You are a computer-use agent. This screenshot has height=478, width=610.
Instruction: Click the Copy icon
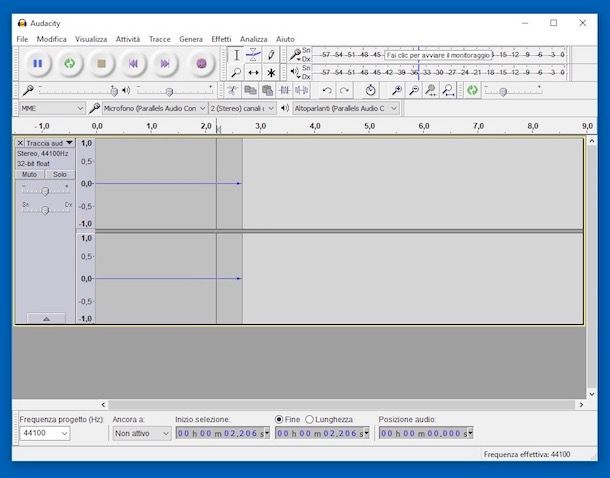click(x=250, y=91)
